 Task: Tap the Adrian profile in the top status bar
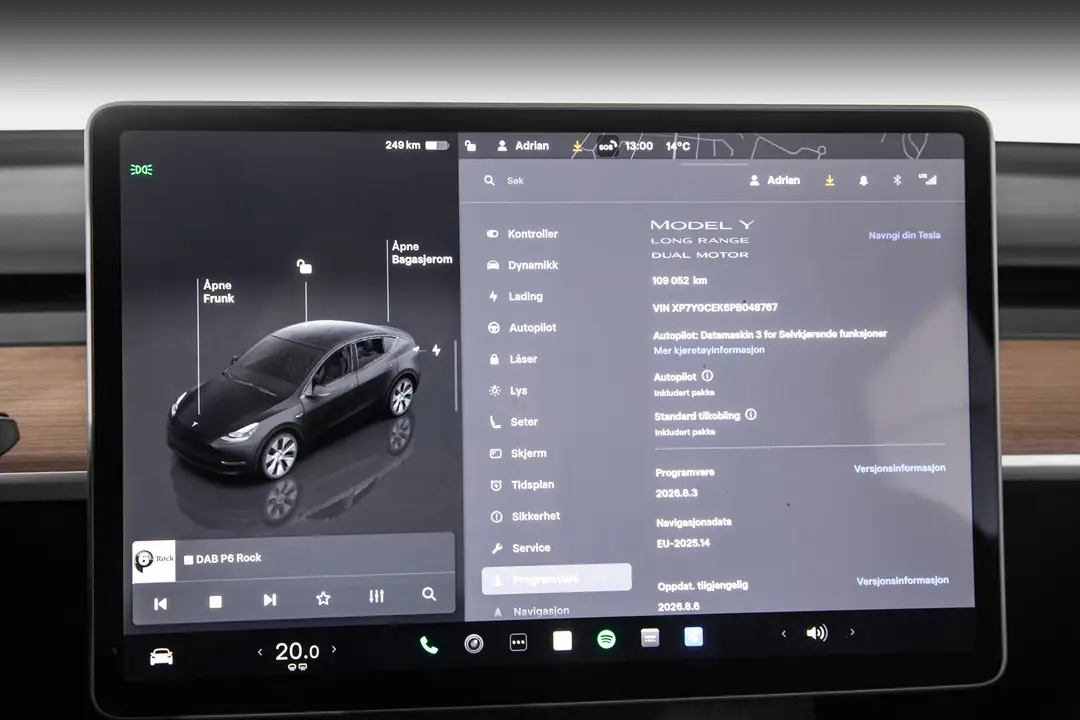(x=523, y=145)
